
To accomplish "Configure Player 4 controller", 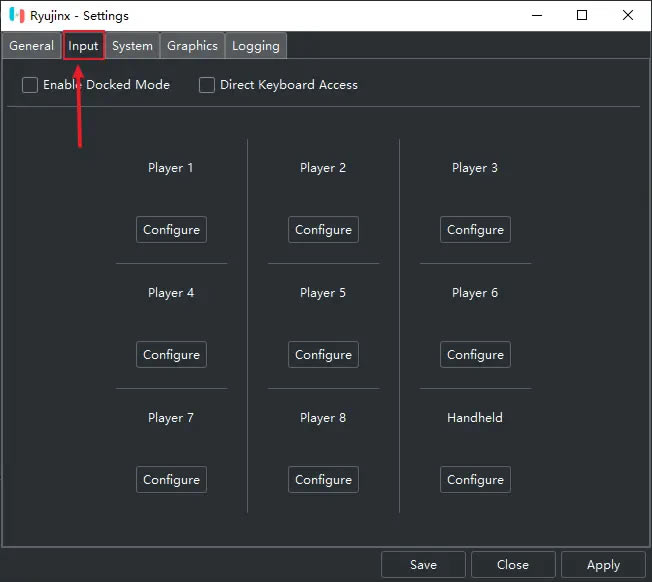I will (x=171, y=355).
